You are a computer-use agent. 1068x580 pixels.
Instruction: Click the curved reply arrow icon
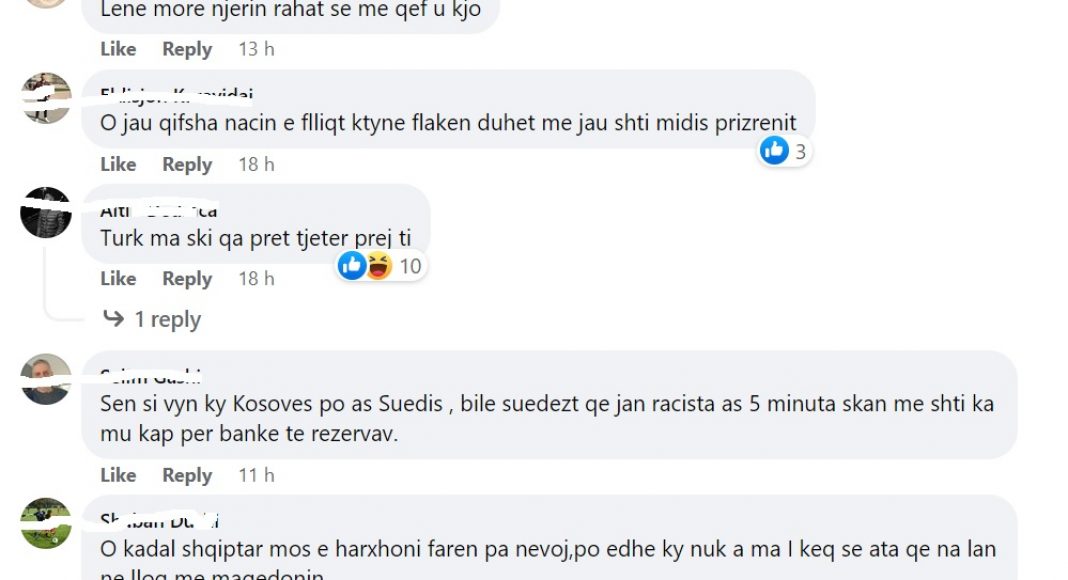pyautogui.click(x=113, y=318)
